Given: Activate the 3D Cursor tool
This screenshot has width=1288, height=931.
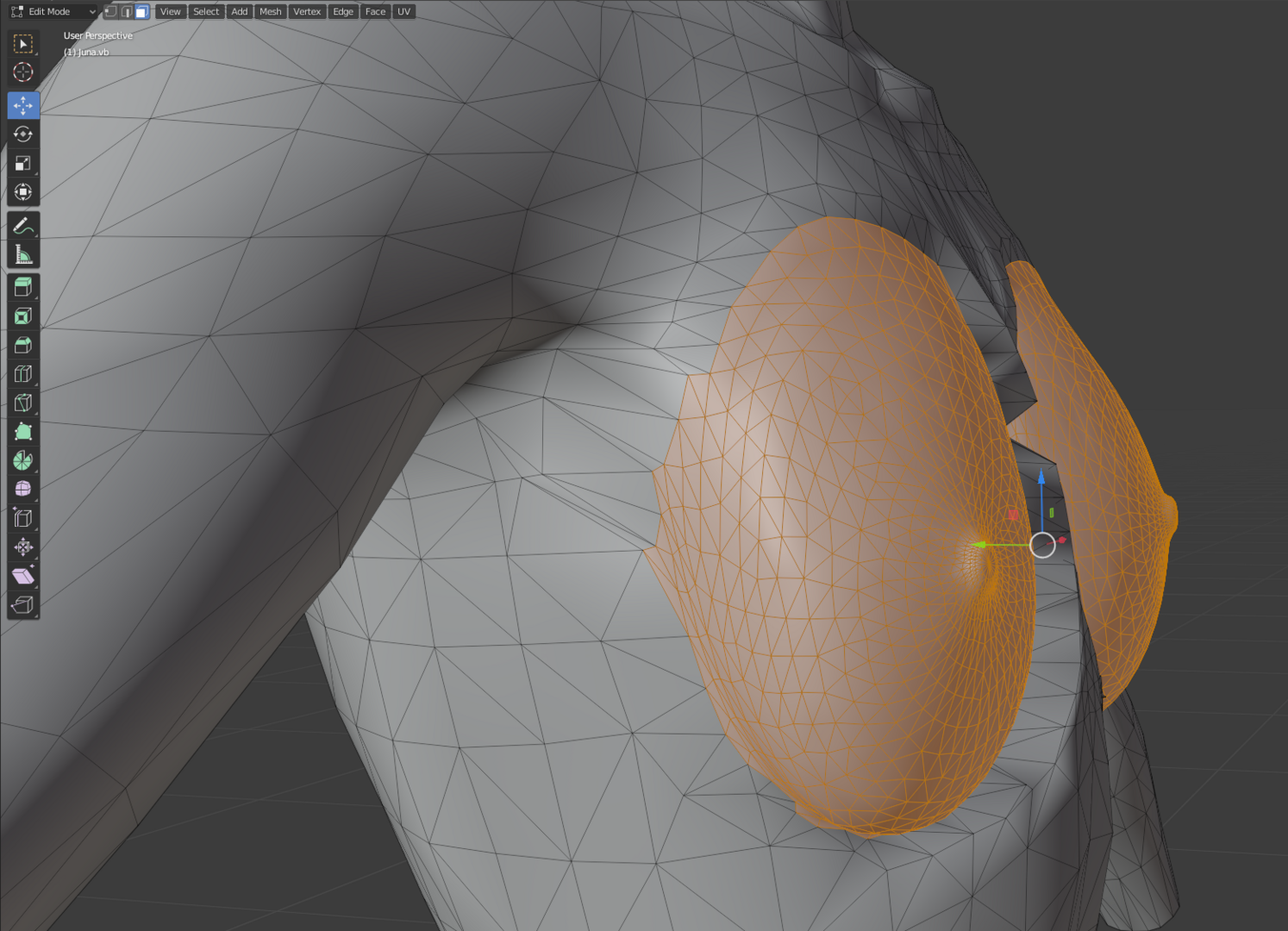Looking at the screenshot, I should click(23, 72).
